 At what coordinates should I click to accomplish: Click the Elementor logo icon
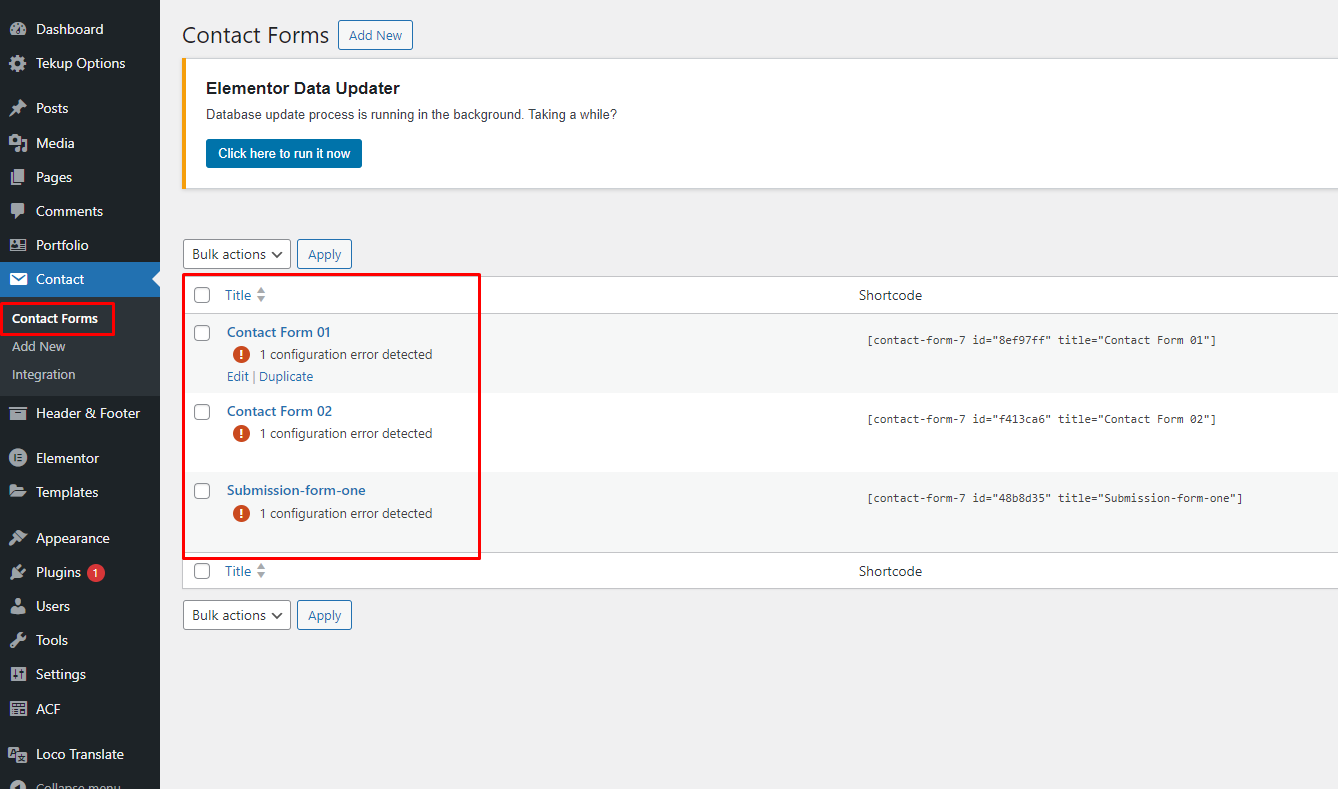pyautogui.click(x=18, y=458)
